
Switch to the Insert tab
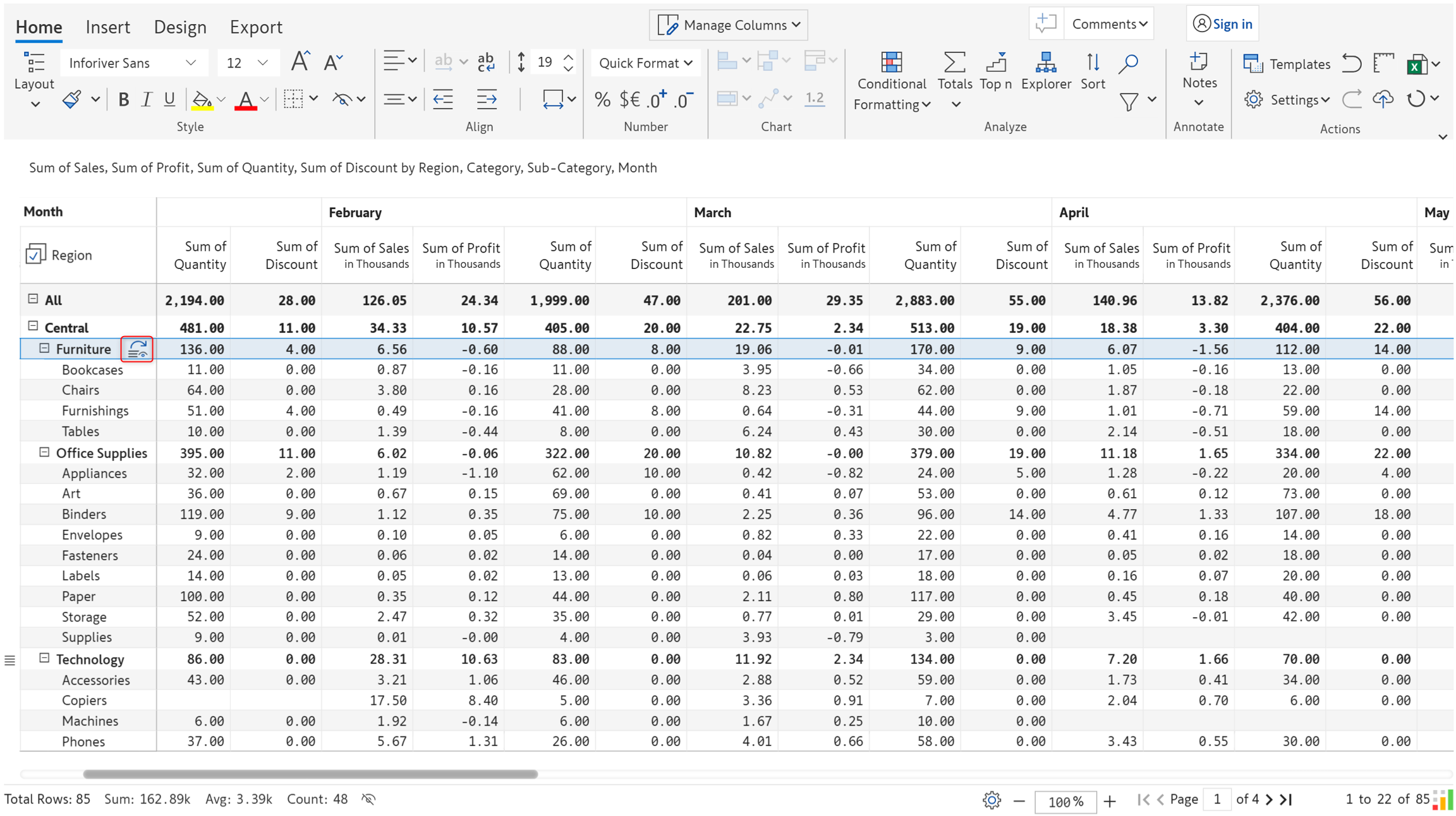(x=107, y=27)
